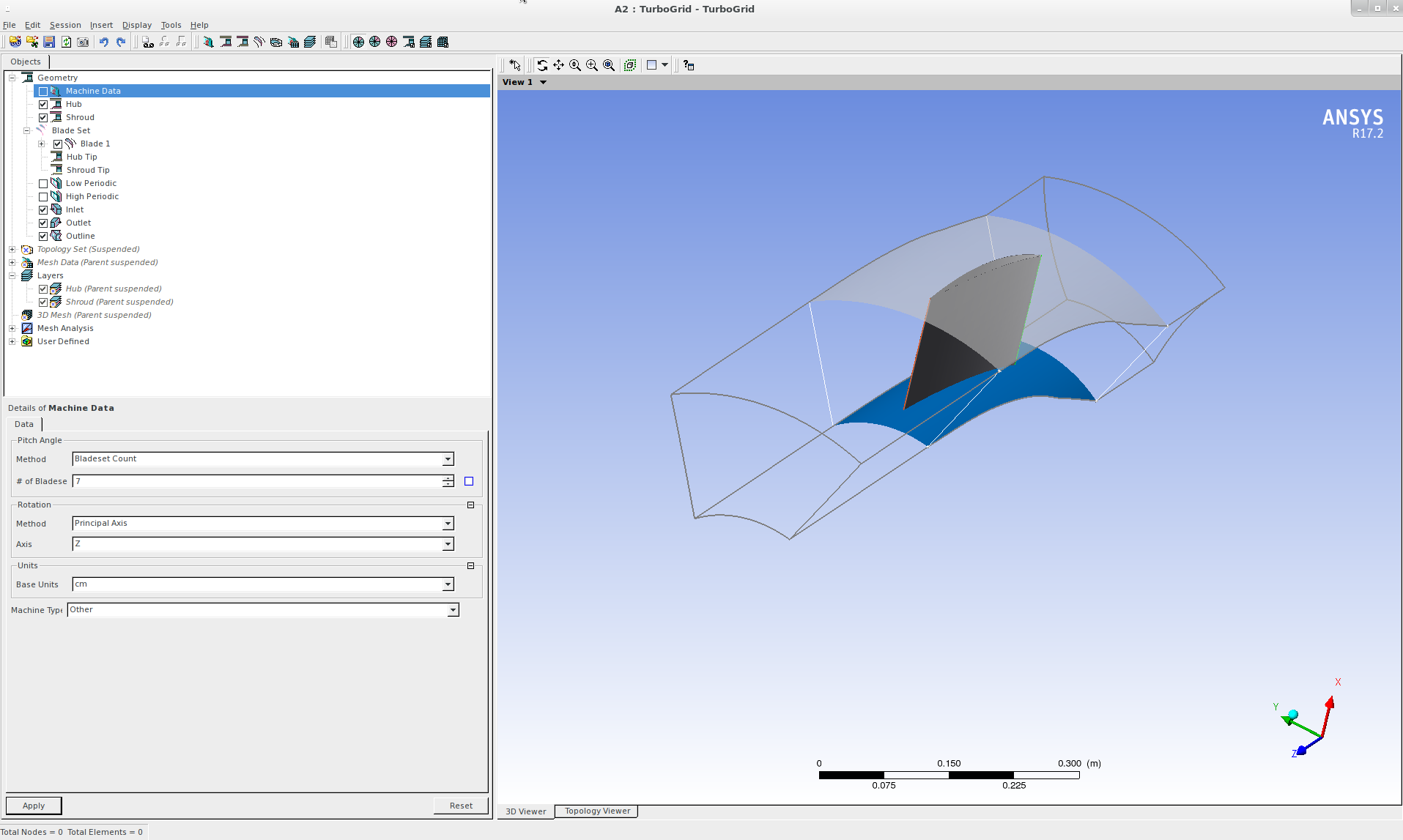Open the Display menu
1403x840 pixels.
point(137,25)
